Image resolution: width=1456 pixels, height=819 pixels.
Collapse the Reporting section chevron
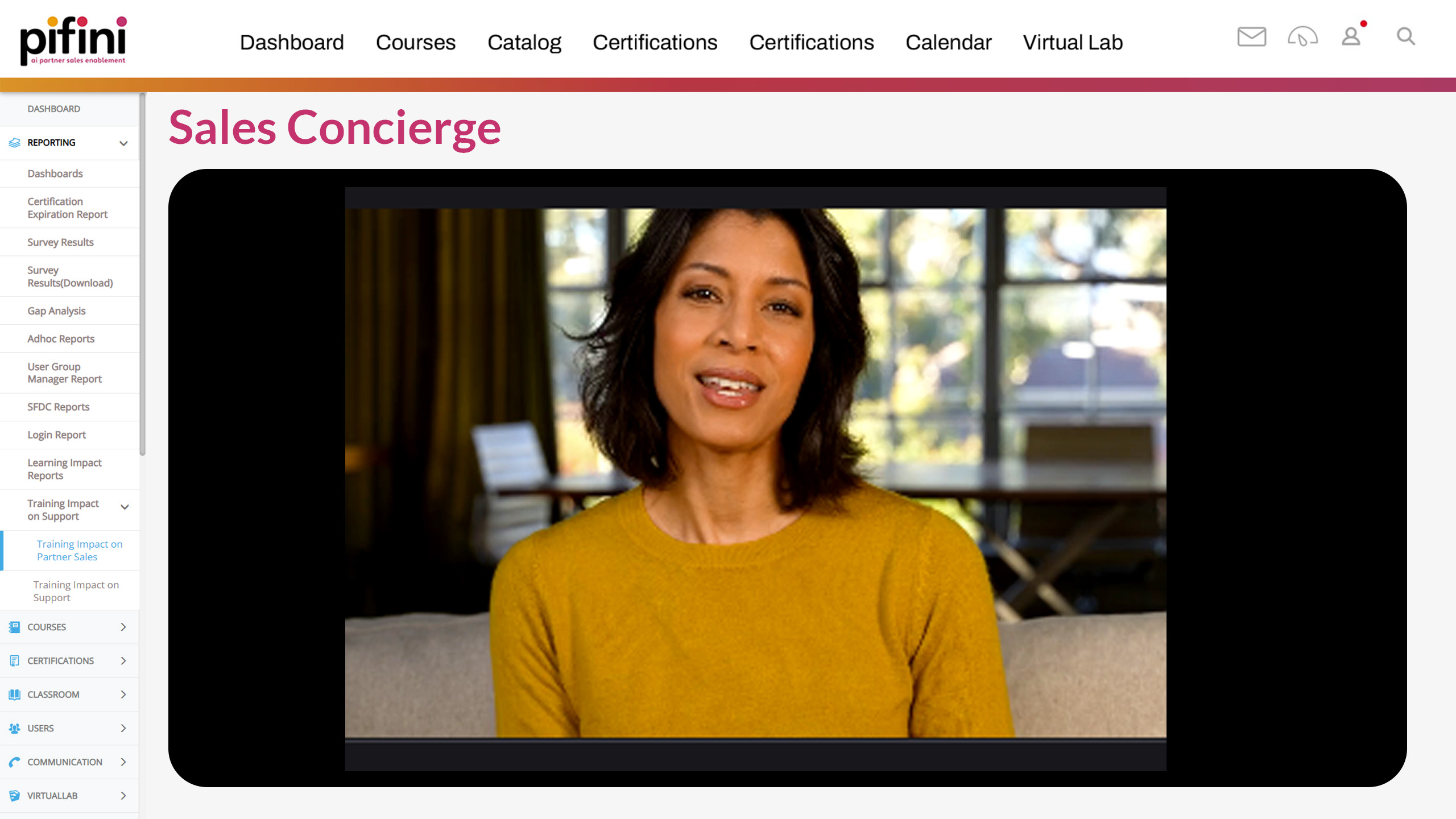point(123,143)
